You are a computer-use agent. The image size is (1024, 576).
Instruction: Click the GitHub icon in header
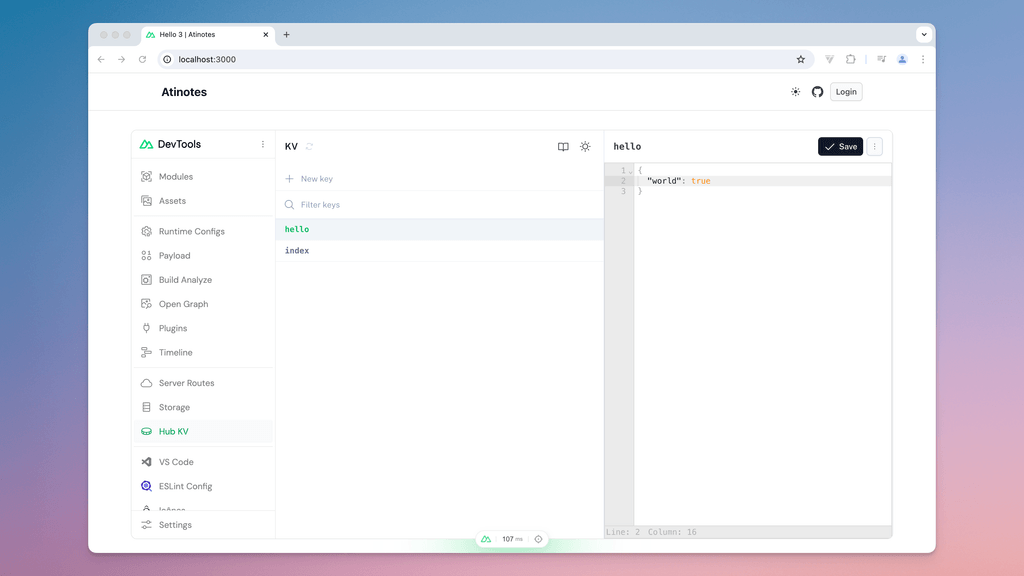coord(817,92)
